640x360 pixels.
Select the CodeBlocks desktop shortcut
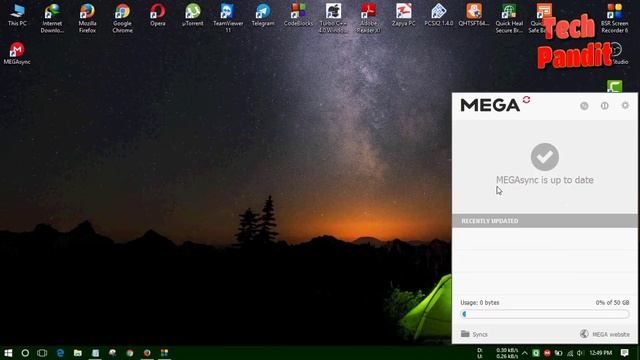(x=298, y=15)
